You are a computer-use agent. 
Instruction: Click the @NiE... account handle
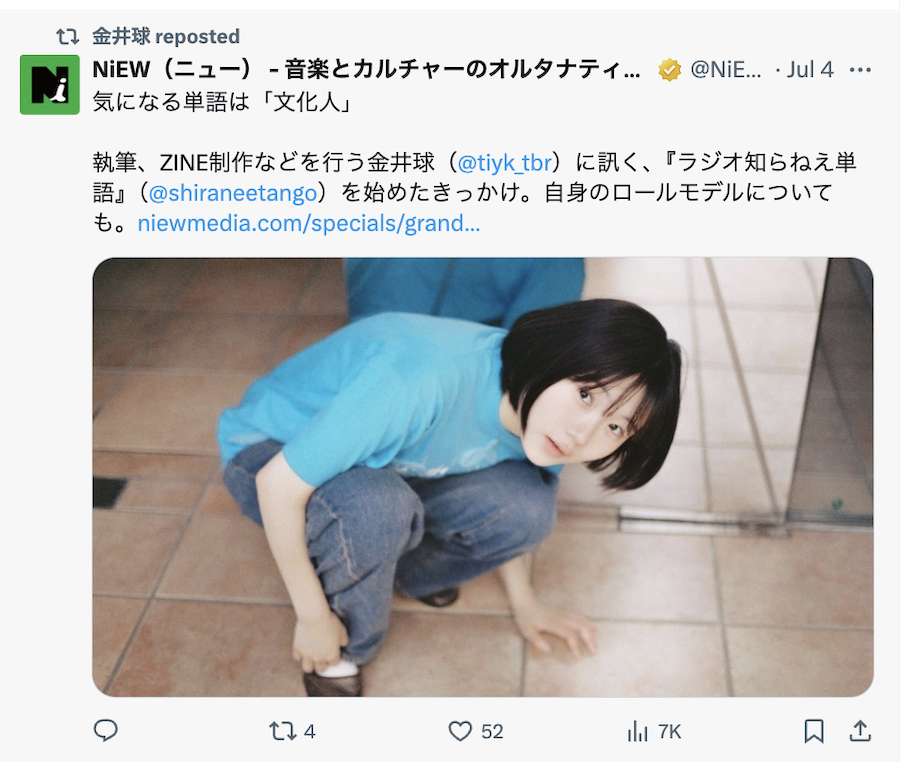726,69
